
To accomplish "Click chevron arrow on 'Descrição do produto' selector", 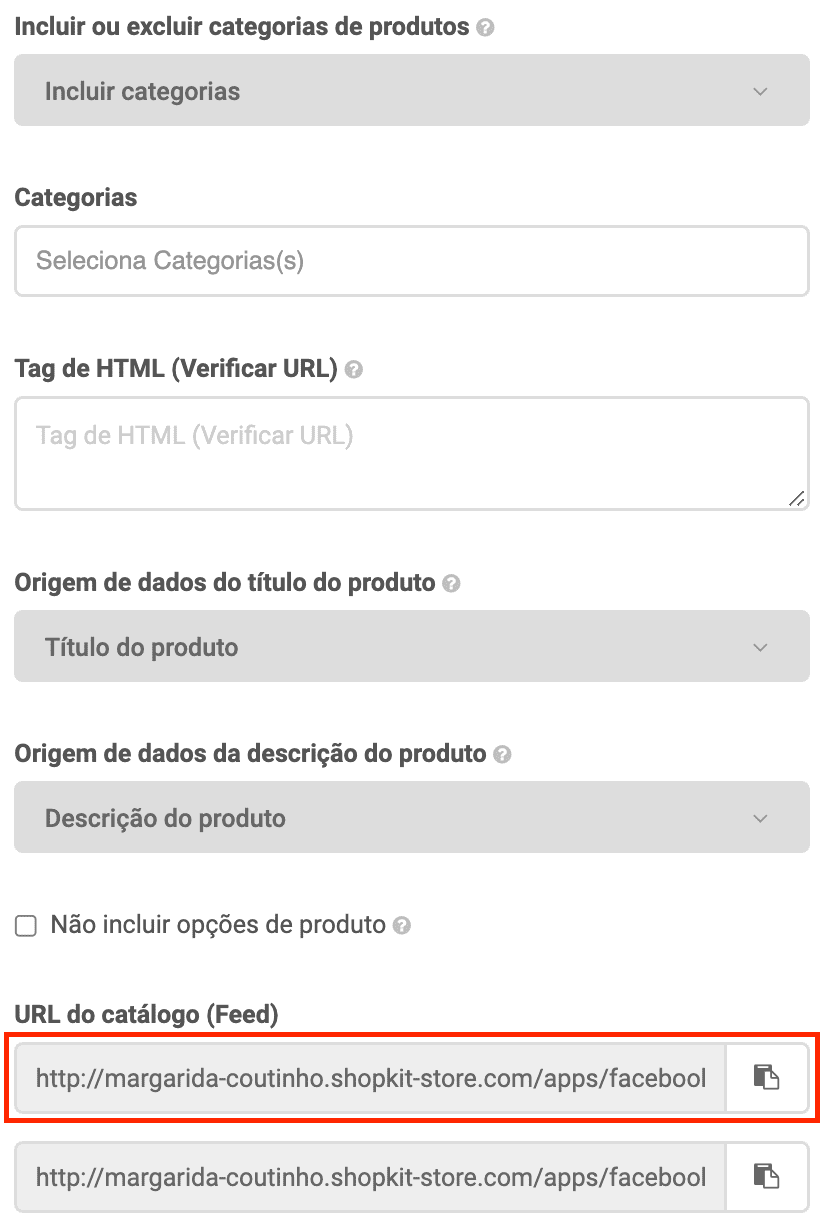I will [760, 819].
